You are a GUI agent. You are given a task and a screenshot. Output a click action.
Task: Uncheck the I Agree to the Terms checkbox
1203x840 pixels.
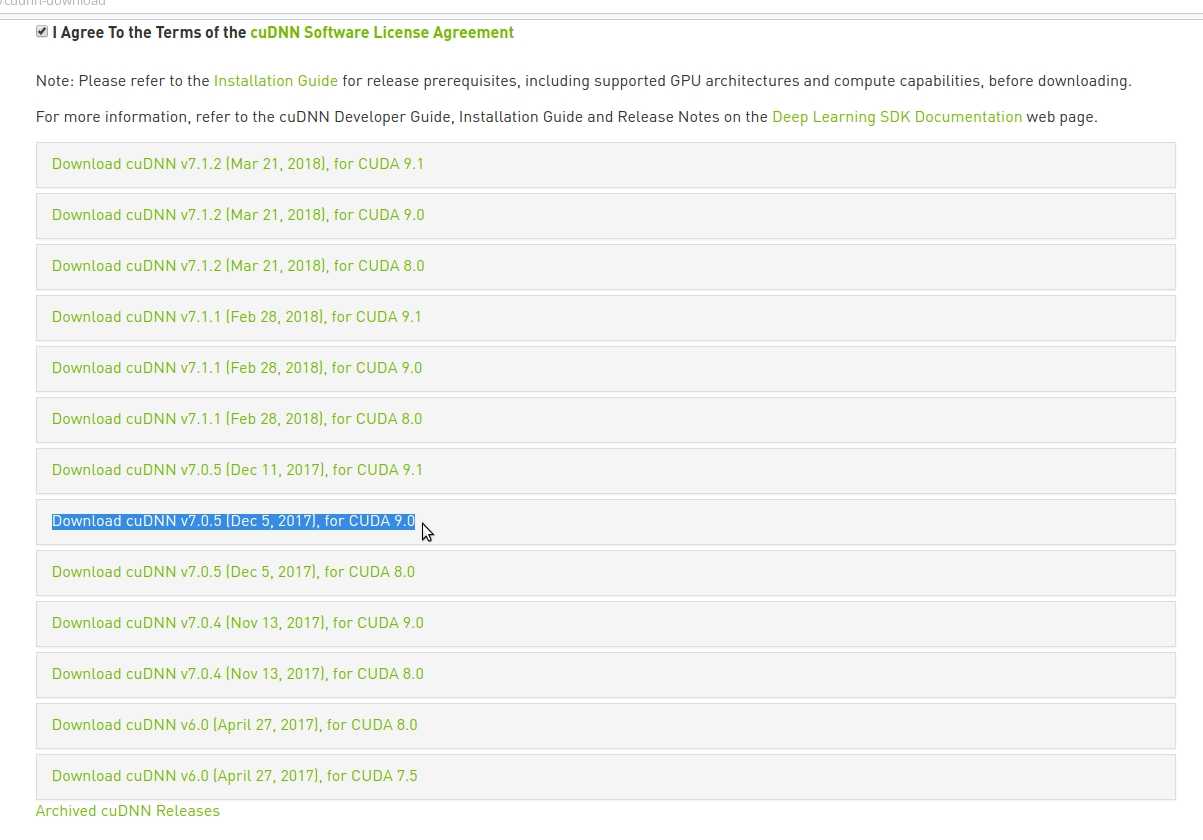pyautogui.click(x=42, y=32)
